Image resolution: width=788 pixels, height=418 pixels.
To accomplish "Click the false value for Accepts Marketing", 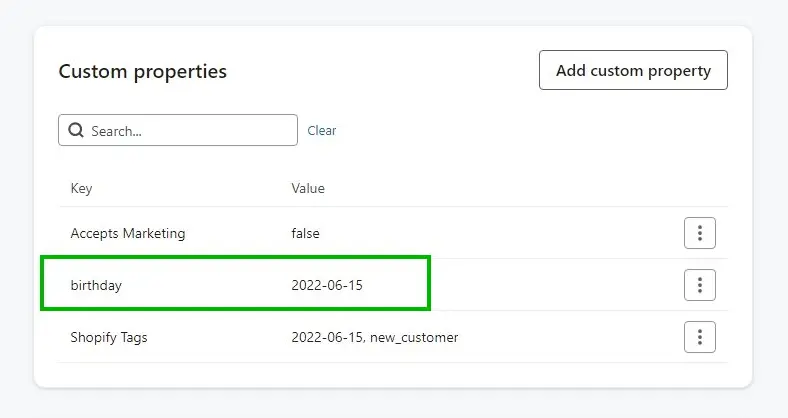I will pos(306,233).
